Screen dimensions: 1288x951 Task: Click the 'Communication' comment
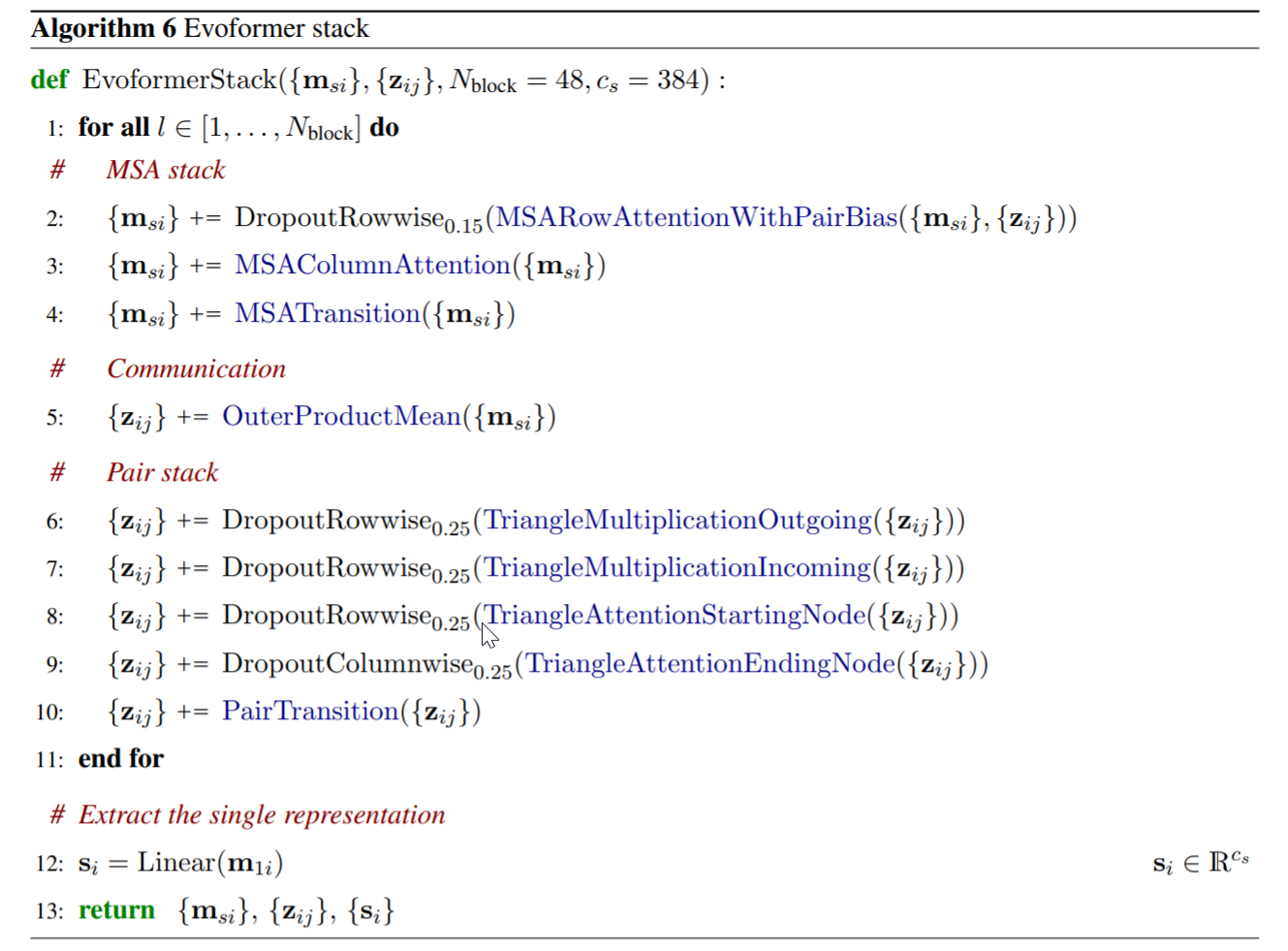coord(197,368)
